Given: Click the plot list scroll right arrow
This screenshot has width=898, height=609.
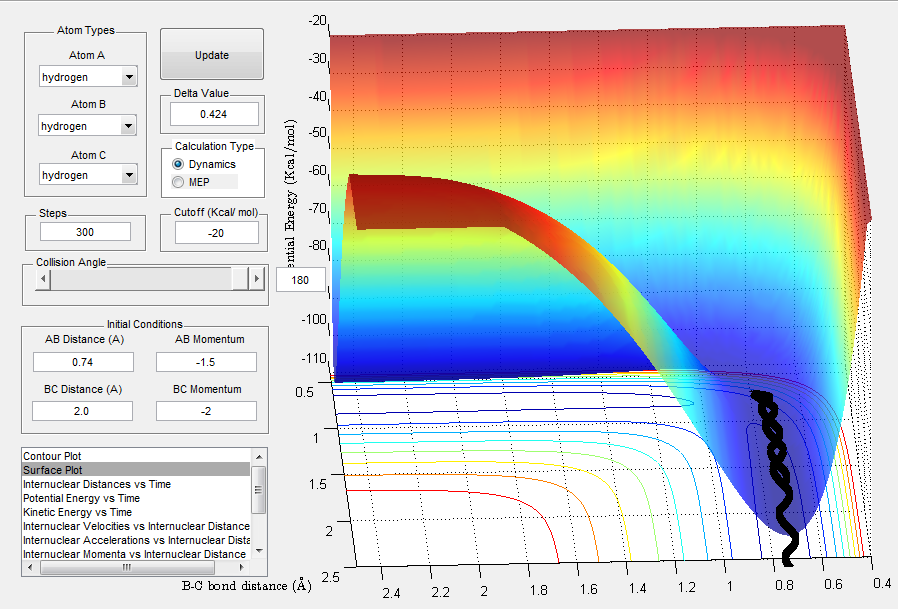Looking at the screenshot, I should 242,568.
